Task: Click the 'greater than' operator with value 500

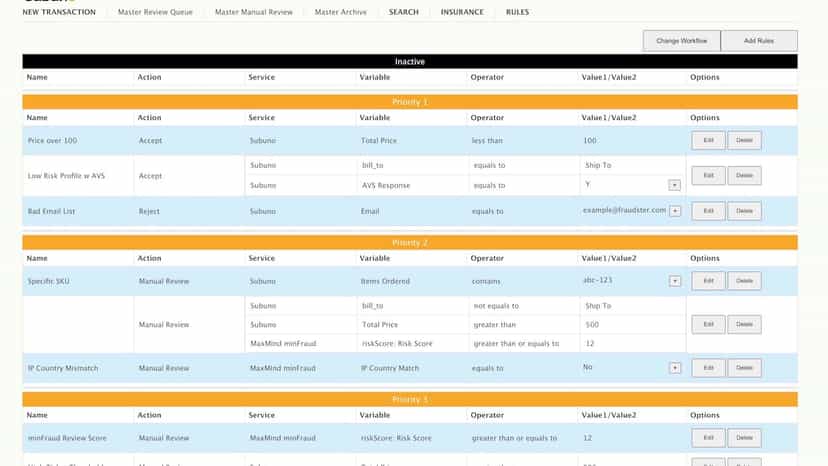Action: [495, 325]
